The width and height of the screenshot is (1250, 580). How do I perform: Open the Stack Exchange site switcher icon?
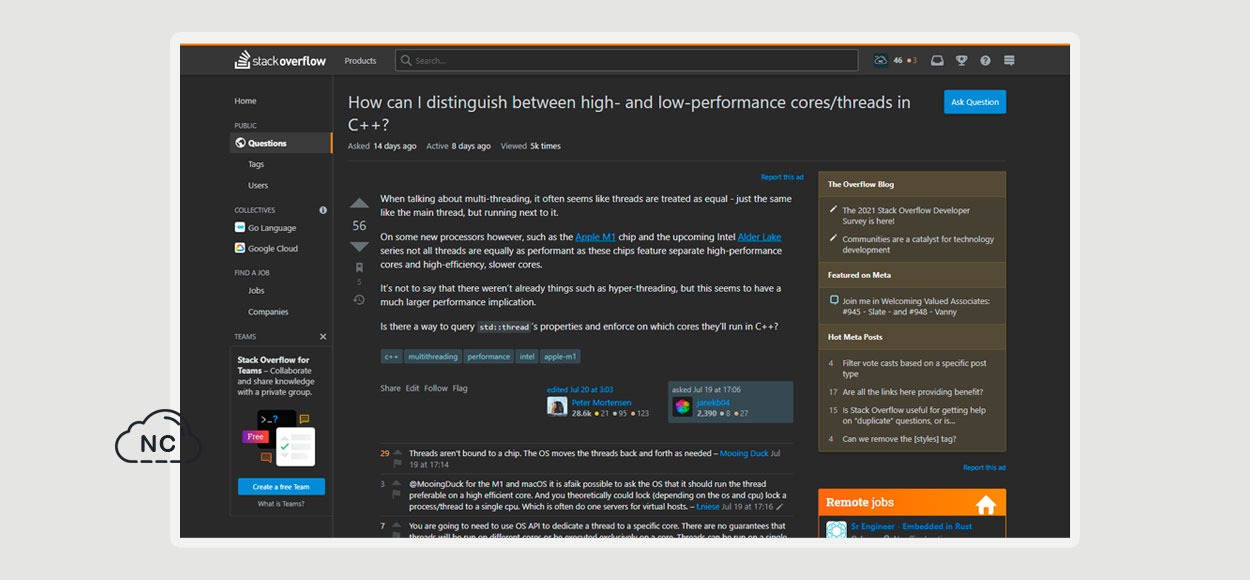(x=1009, y=60)
